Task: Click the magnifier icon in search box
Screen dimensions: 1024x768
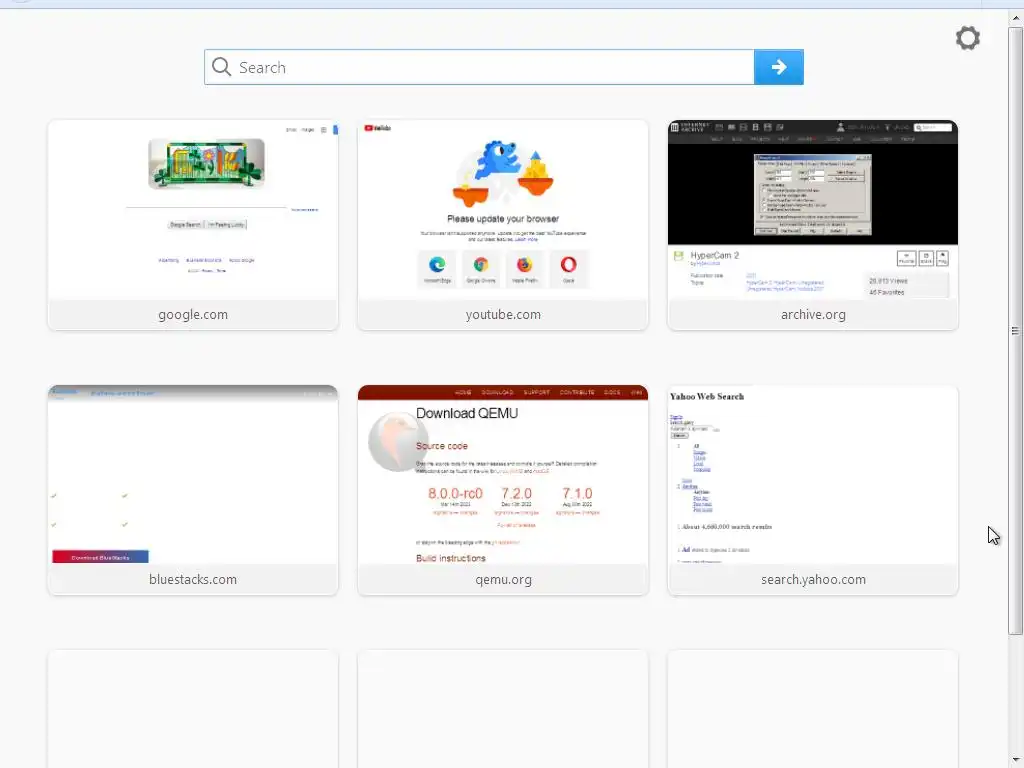Action: click(x=221, y=67)
